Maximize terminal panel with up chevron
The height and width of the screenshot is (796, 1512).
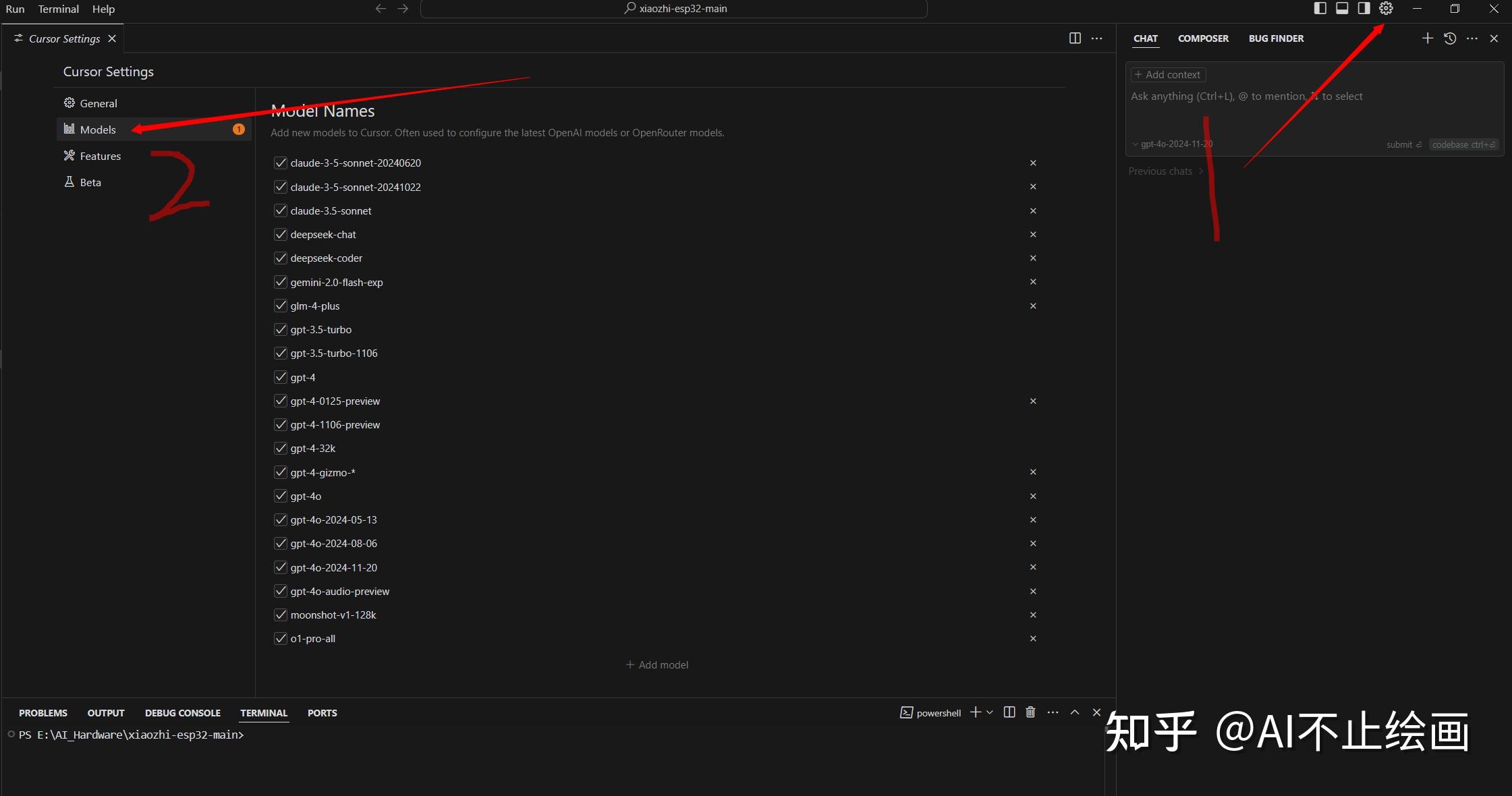pyautogui.click(x=1075, y=712)
